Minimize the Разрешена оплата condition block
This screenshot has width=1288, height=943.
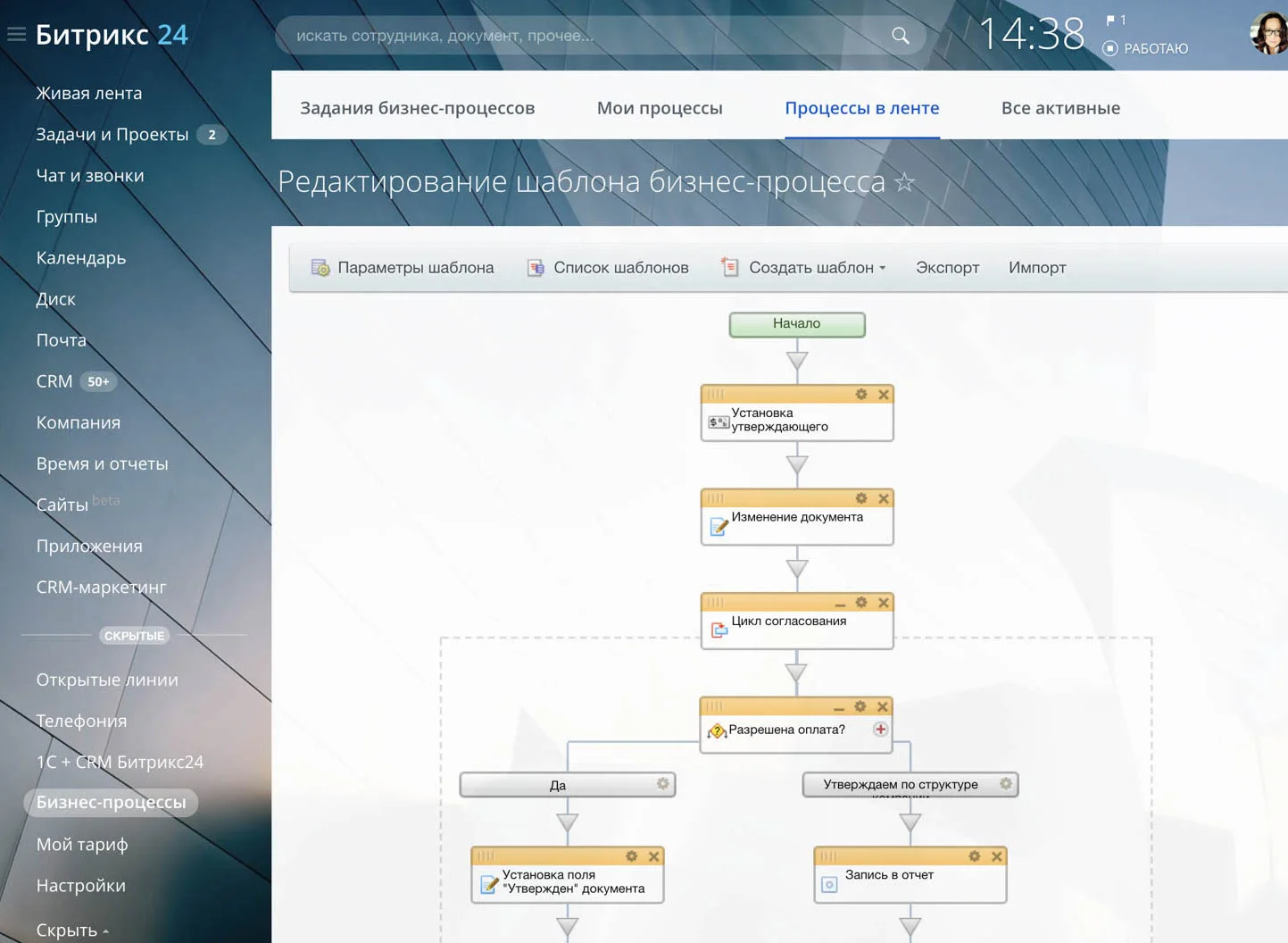click(x=839, y=707)
